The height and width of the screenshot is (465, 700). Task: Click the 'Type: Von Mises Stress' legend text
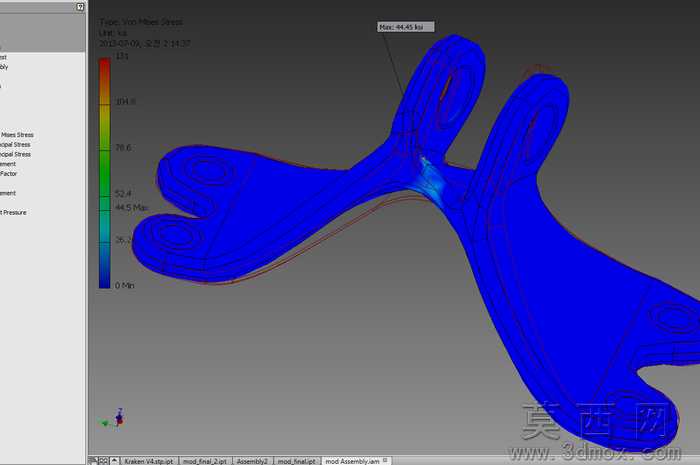point(141,22)
